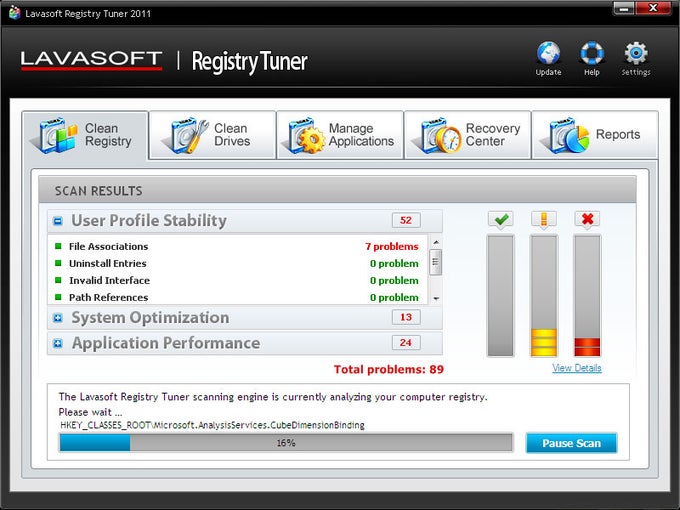Click the 52 problem count badge

click(x=406, y=220)
